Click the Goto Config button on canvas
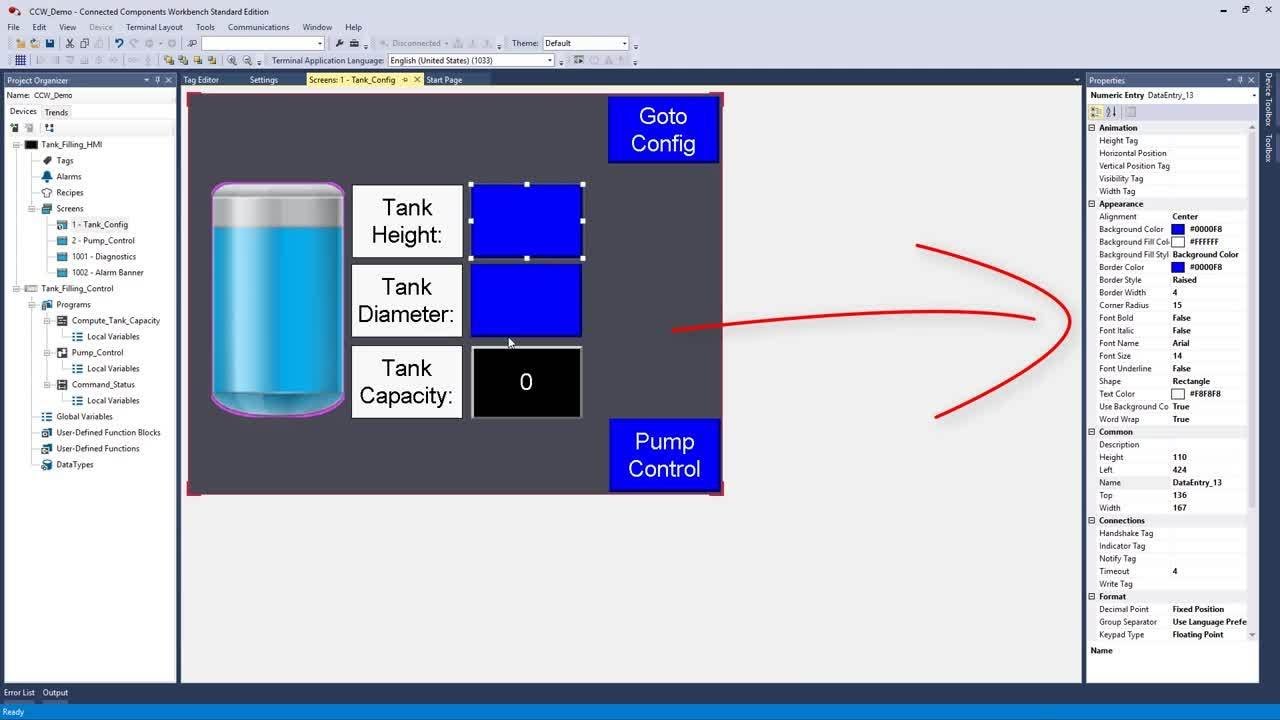Screen dimensions: 1280x720 [x=663, y=130]
